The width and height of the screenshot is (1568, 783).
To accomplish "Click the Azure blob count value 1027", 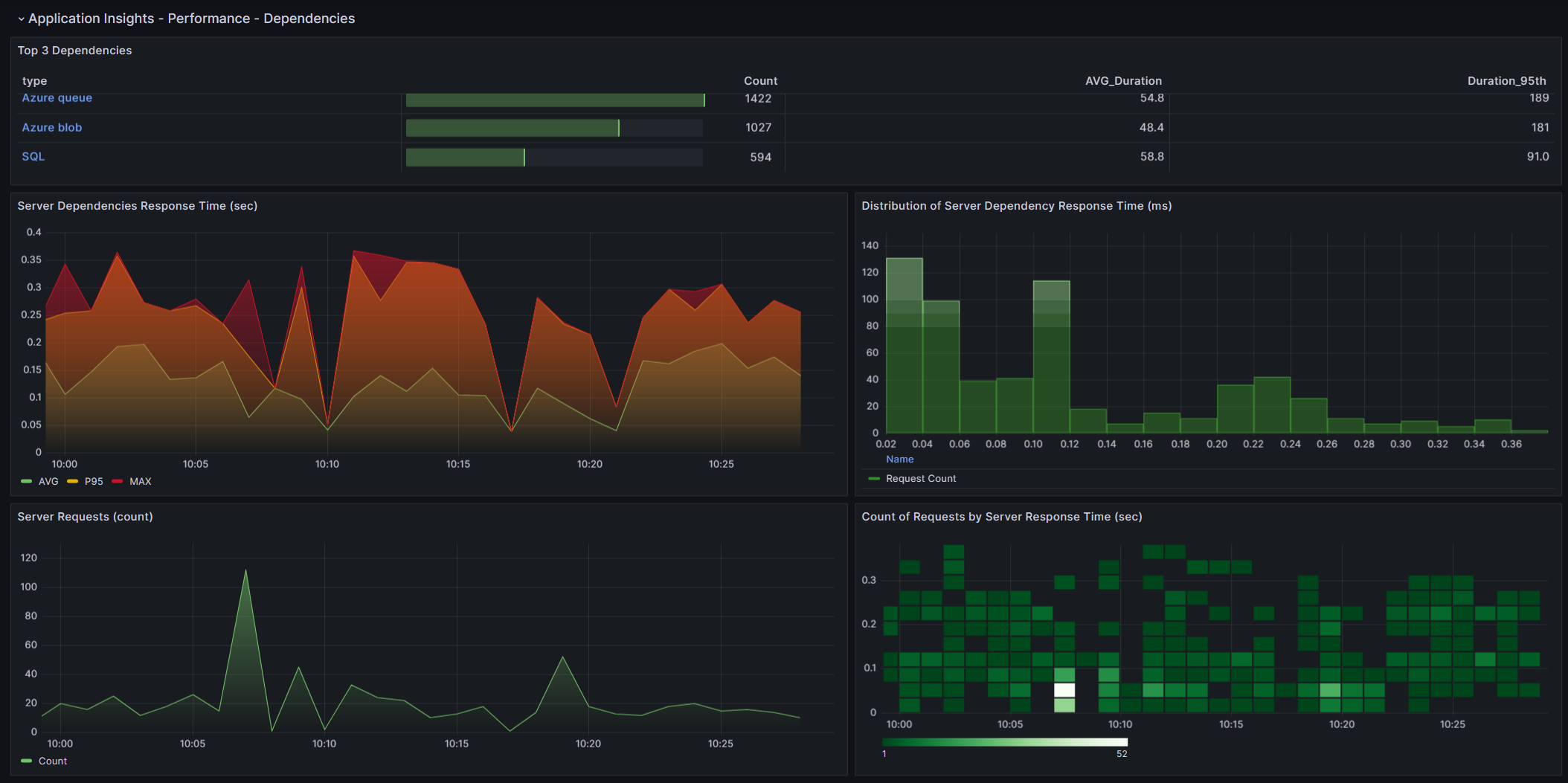I will point(758,127).
